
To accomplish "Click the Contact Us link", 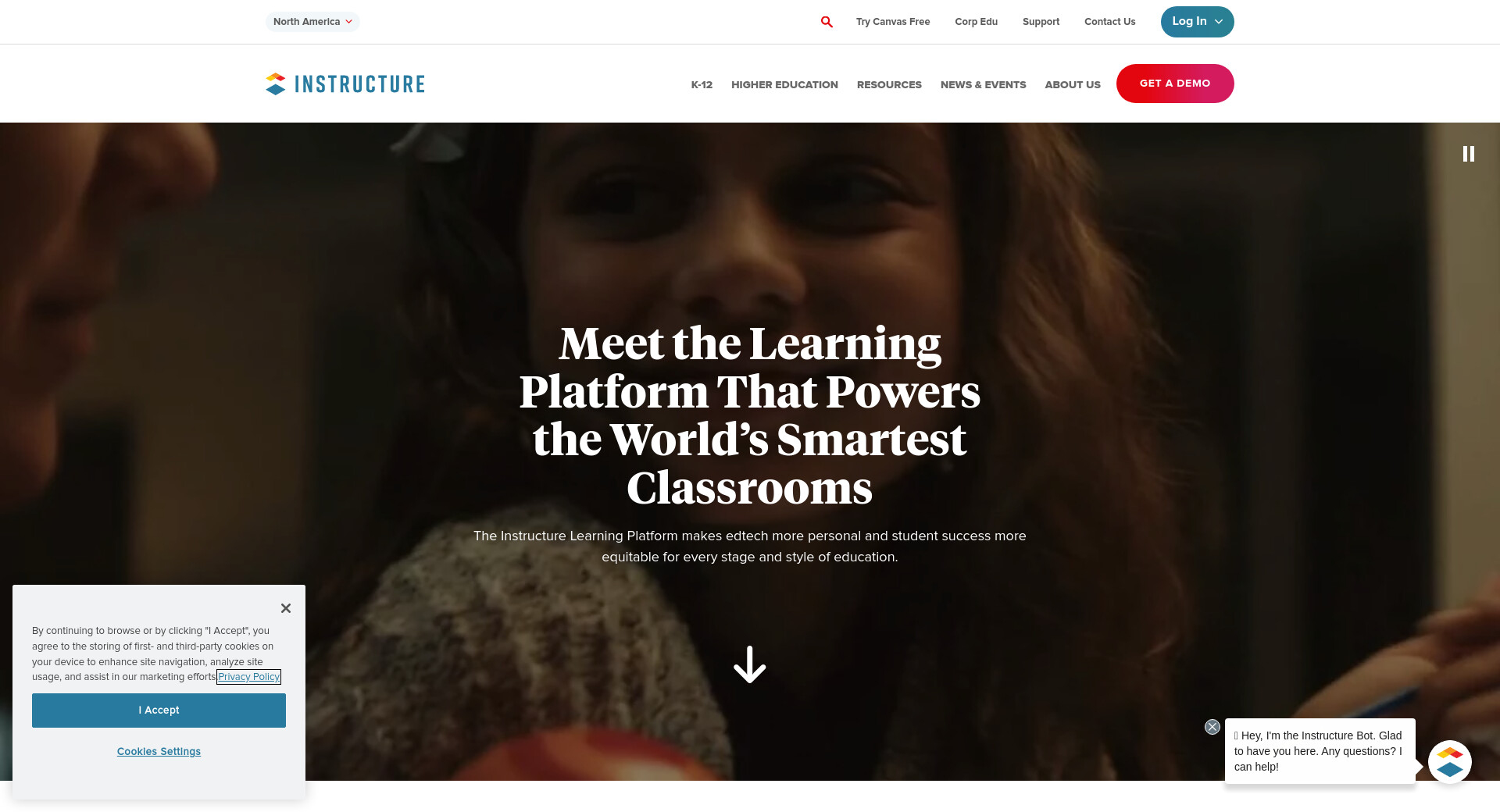I will 1109,22.
